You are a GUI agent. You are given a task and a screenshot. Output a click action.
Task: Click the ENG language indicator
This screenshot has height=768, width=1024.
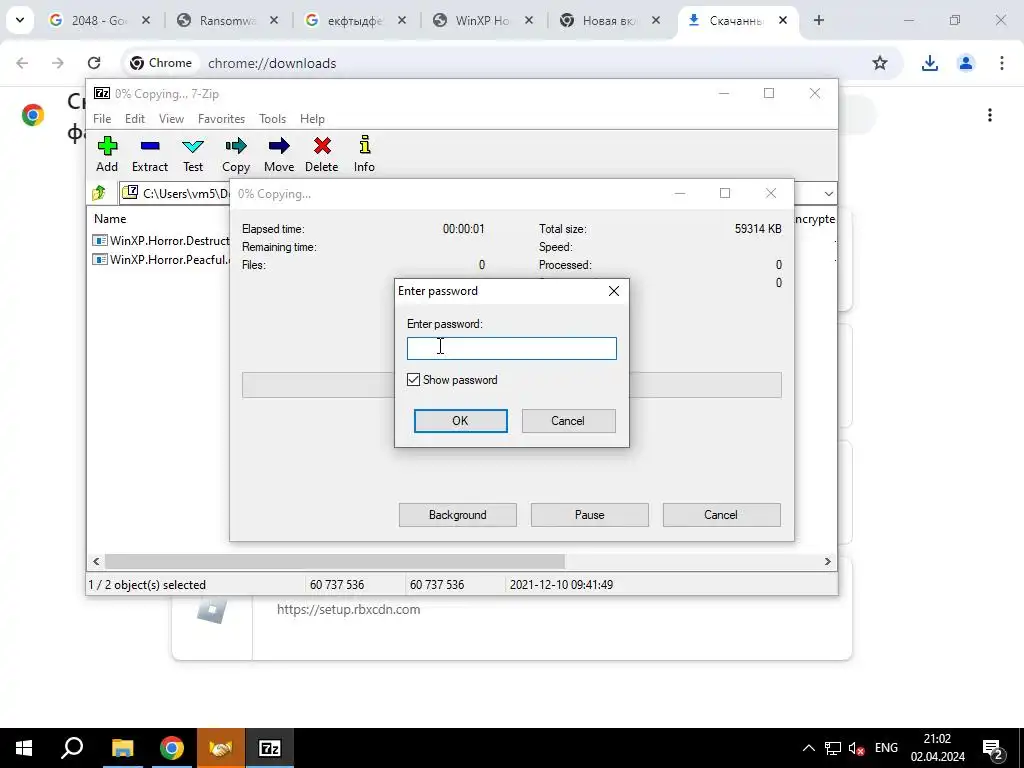coord(886,748)
